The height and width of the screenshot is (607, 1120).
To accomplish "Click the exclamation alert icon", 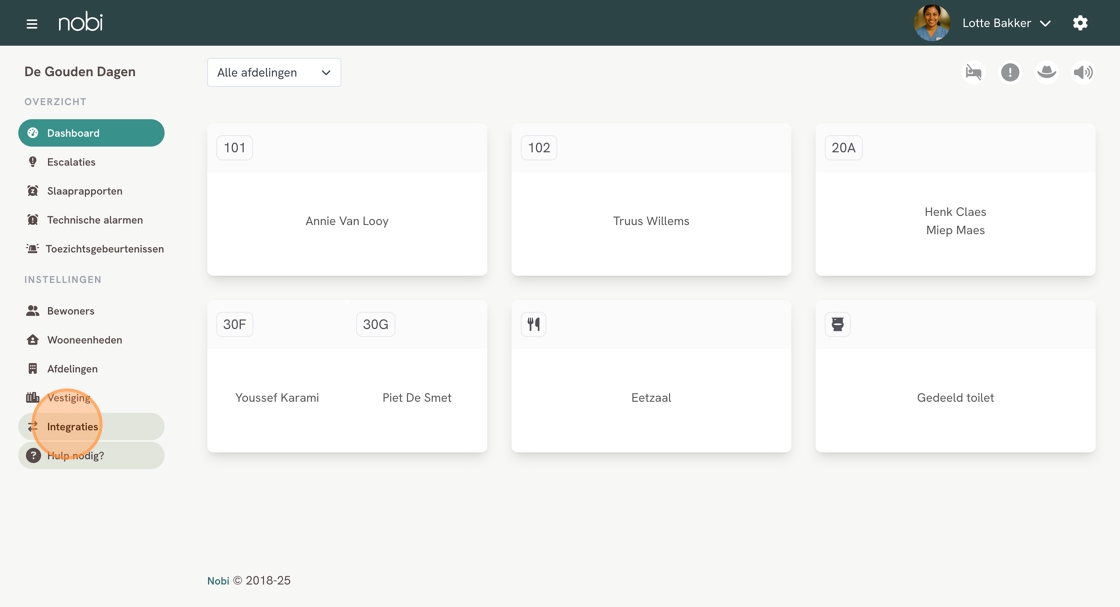I will coord(1010,72).
